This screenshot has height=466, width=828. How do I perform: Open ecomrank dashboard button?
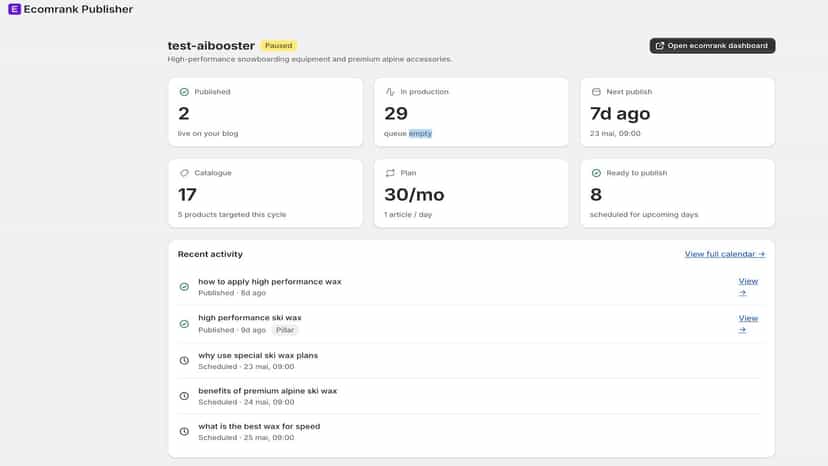point(712,45)
